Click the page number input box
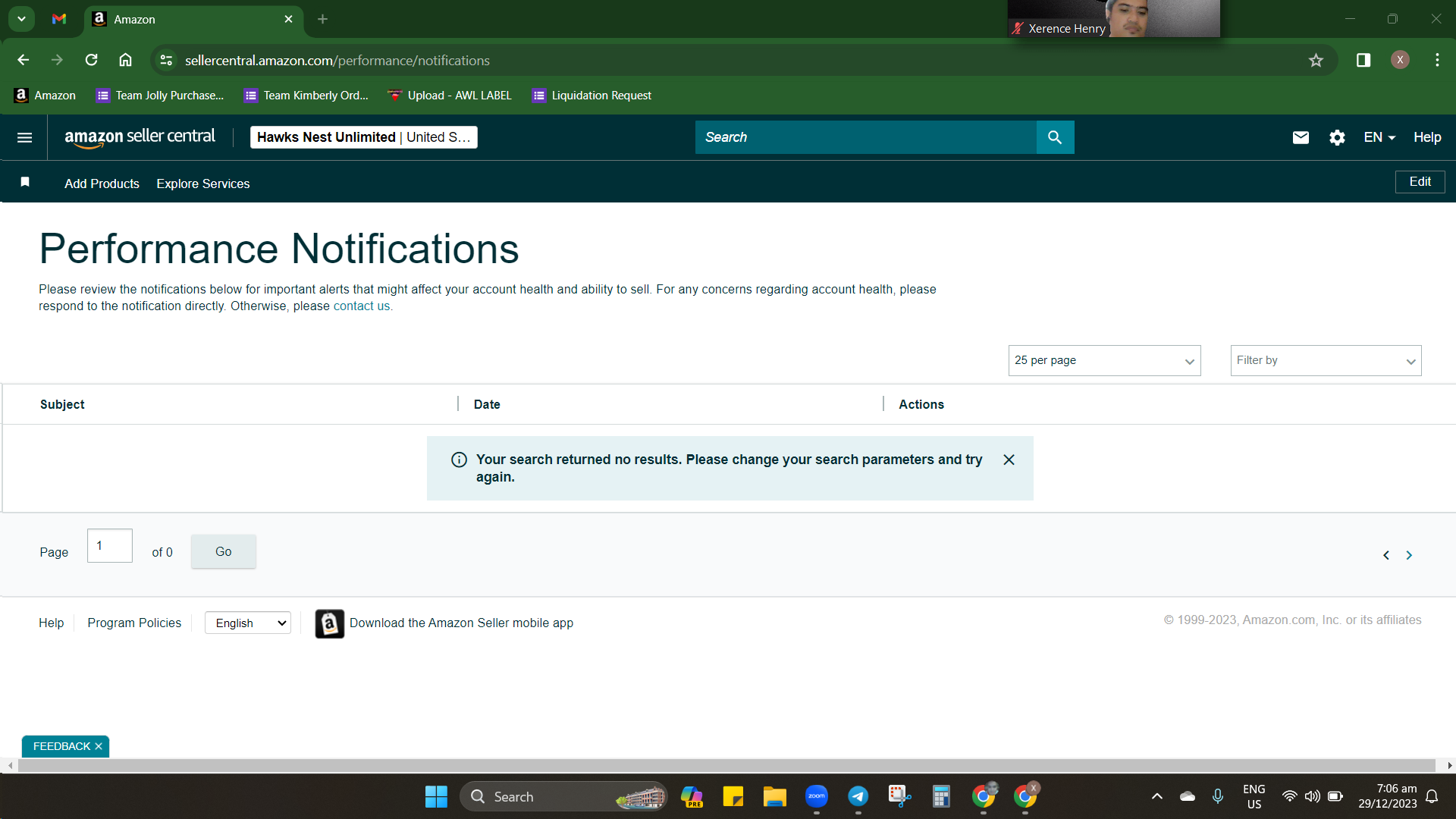The image size is (1456, 819). pos(110,546)
